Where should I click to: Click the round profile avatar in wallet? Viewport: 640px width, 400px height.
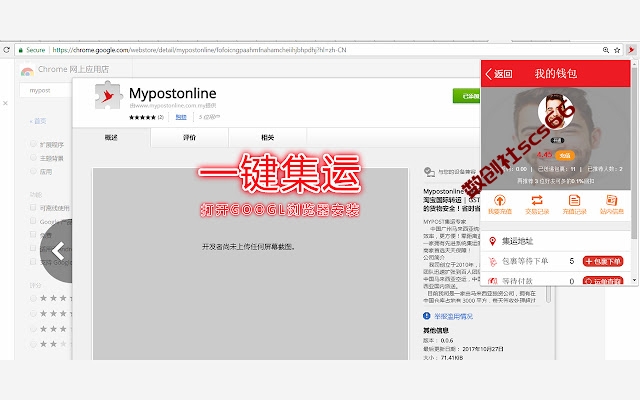coord(556,111)
